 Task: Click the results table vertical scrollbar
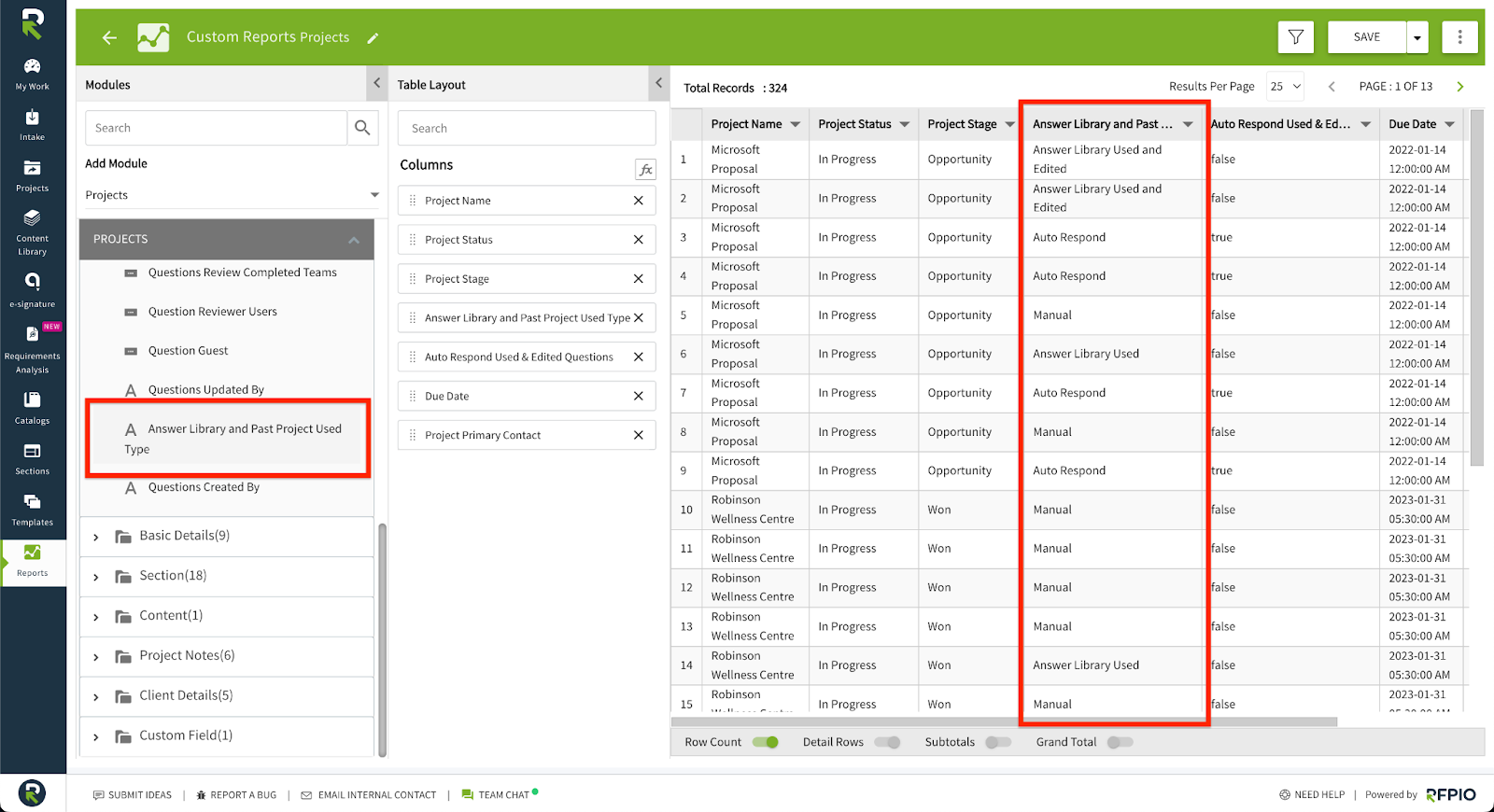click(1476, 287)
